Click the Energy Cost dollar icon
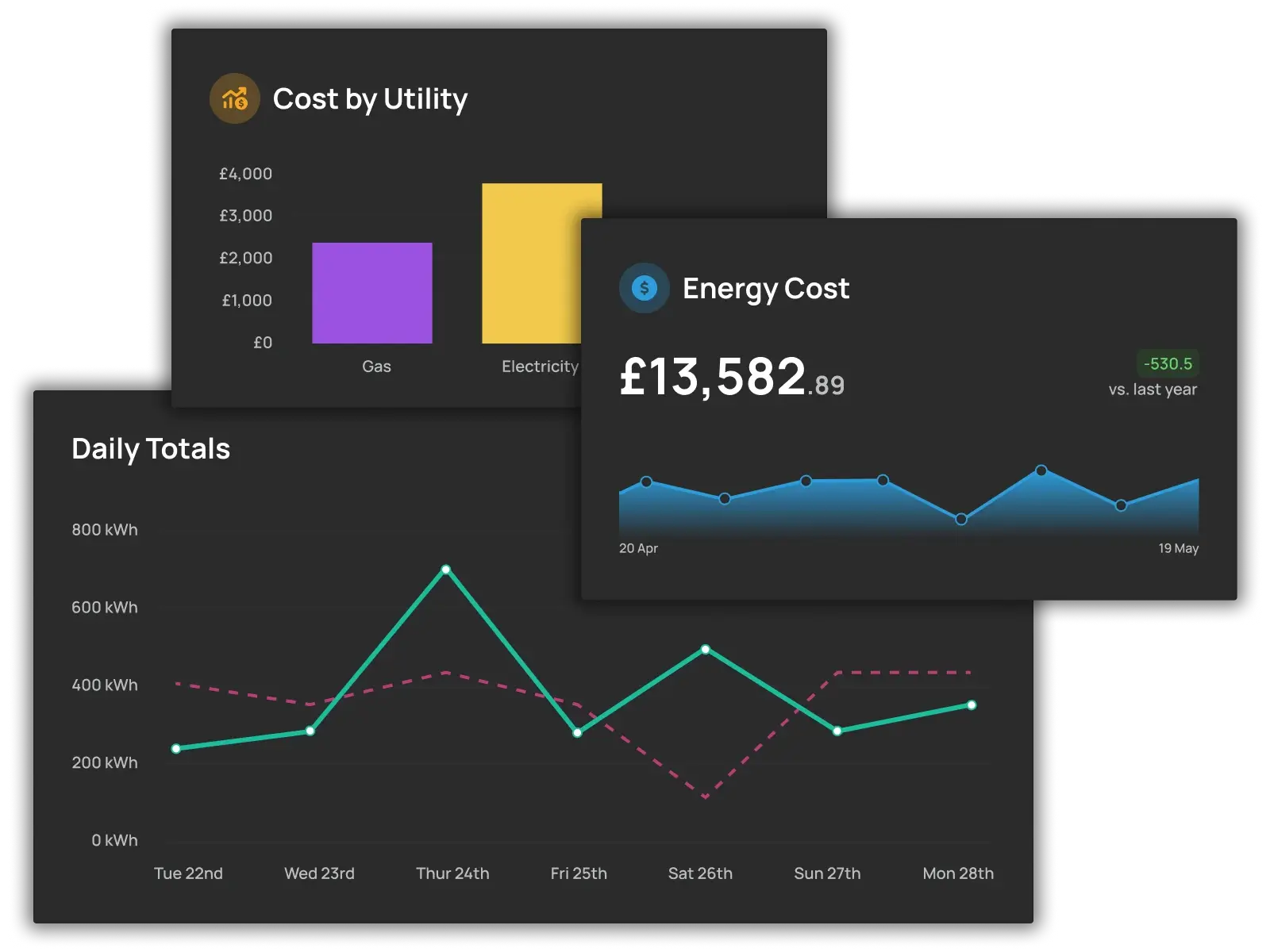1270x952 pixels. pyautogui.click(x=644, y=288)
